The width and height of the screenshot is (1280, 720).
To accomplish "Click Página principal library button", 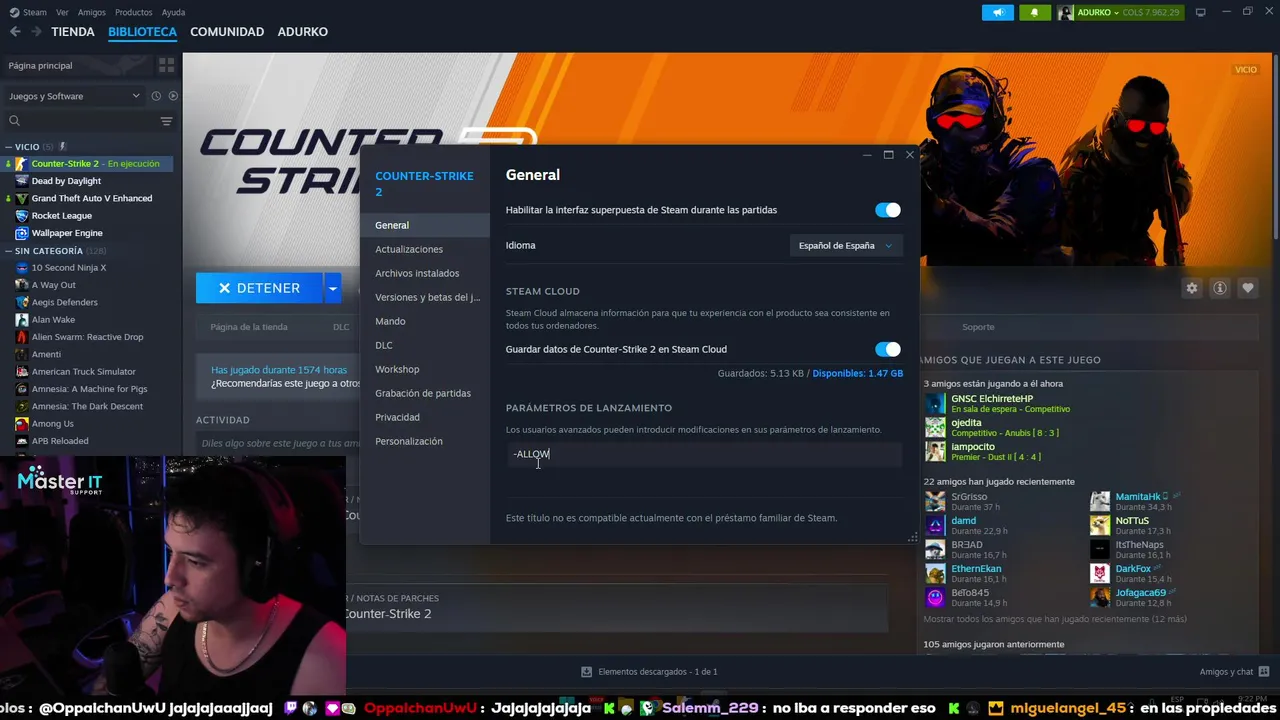I will [x=78, y=65].
